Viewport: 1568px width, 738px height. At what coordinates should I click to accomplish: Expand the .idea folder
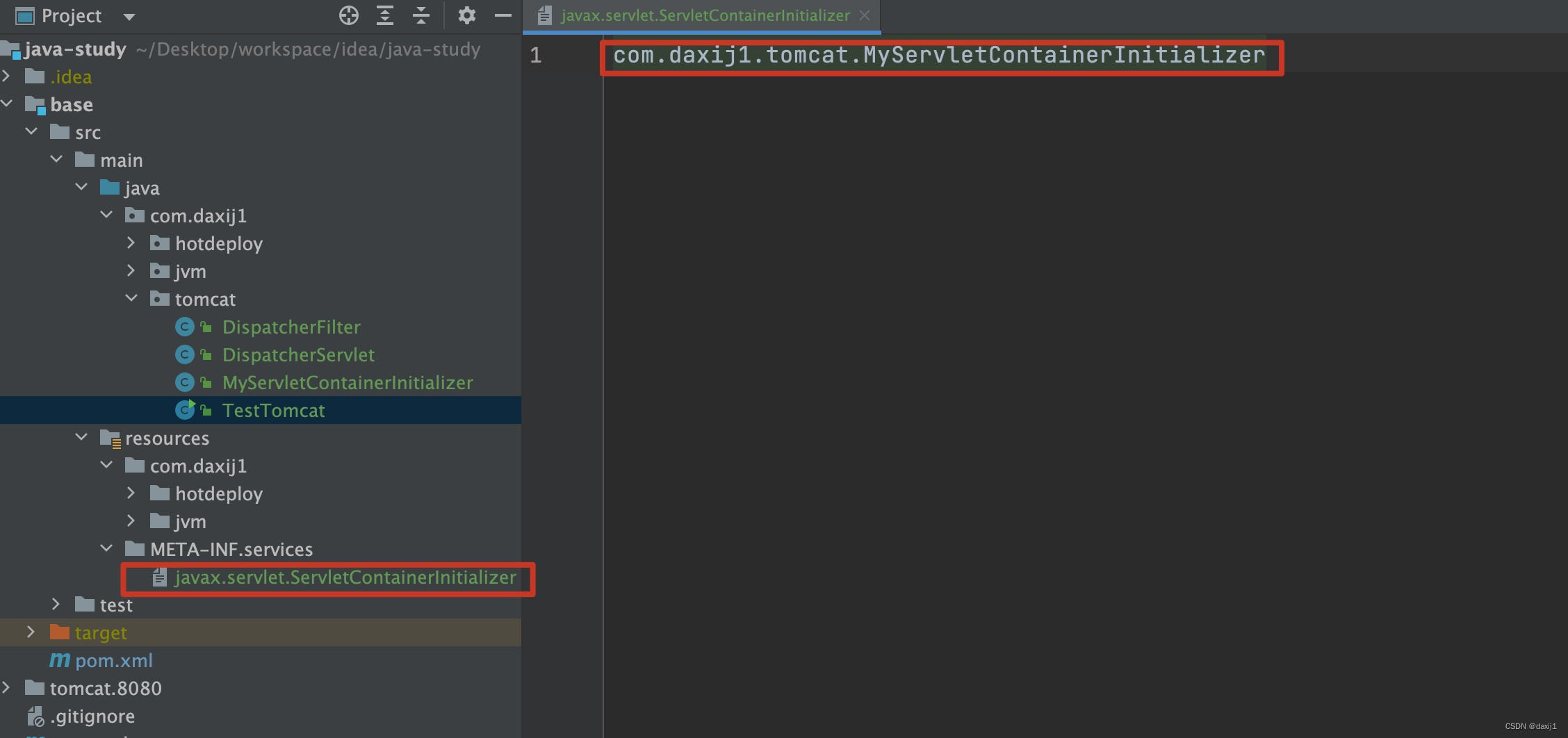pos(6,76)
